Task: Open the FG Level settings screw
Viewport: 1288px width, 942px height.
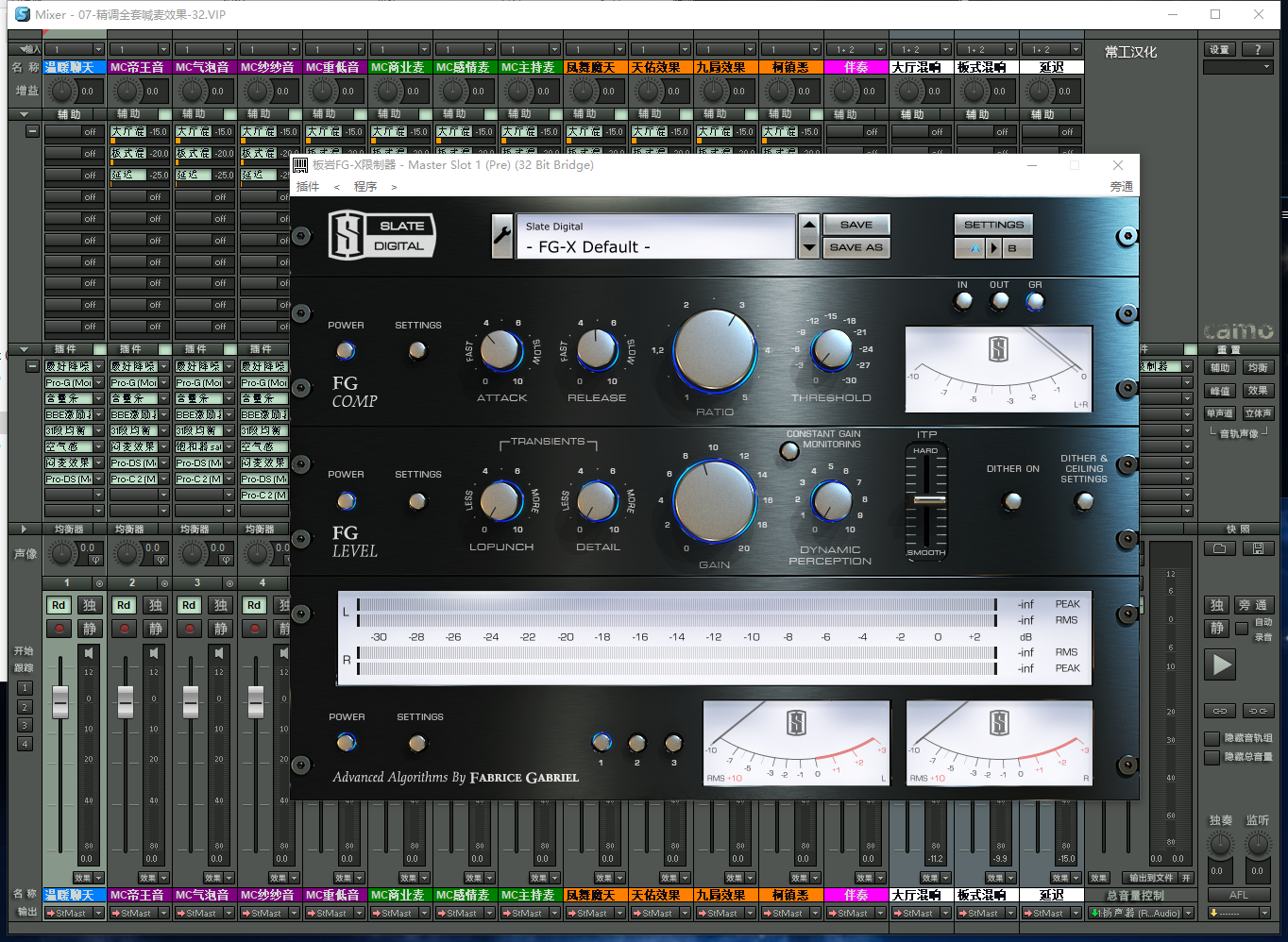Action: click(x=416, y=501)
